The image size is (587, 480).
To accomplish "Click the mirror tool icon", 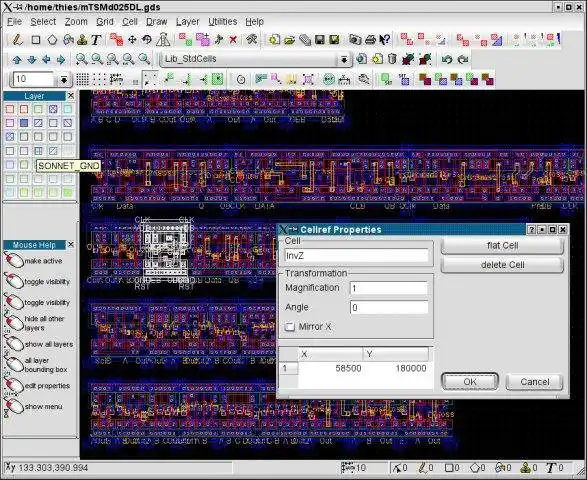I will pos(163,39).
